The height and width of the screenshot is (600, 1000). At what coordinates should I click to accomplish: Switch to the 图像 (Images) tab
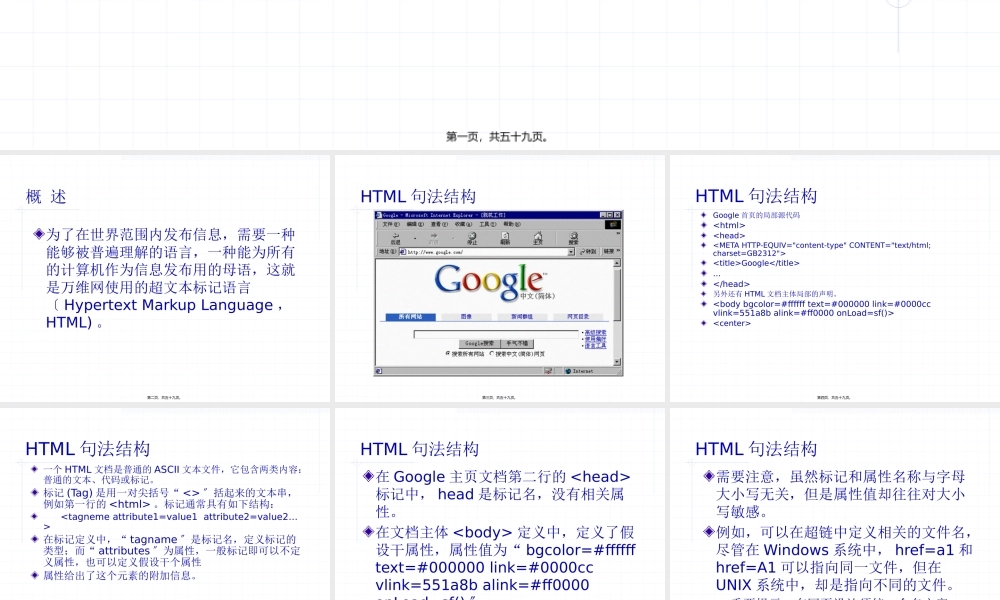tap(466, 316)
